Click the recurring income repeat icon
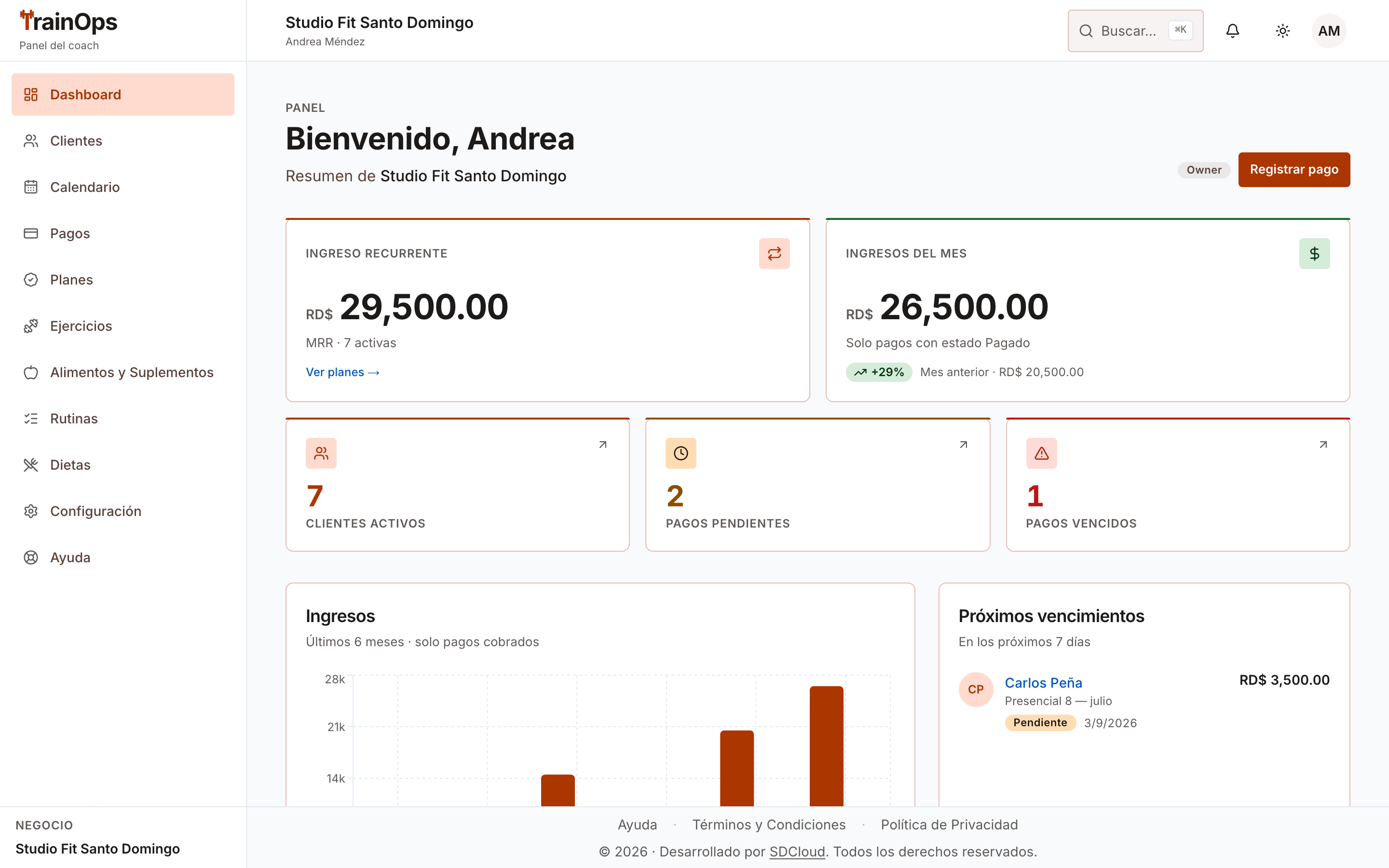The image size is (1389, 868). click(x=774, y=254)
